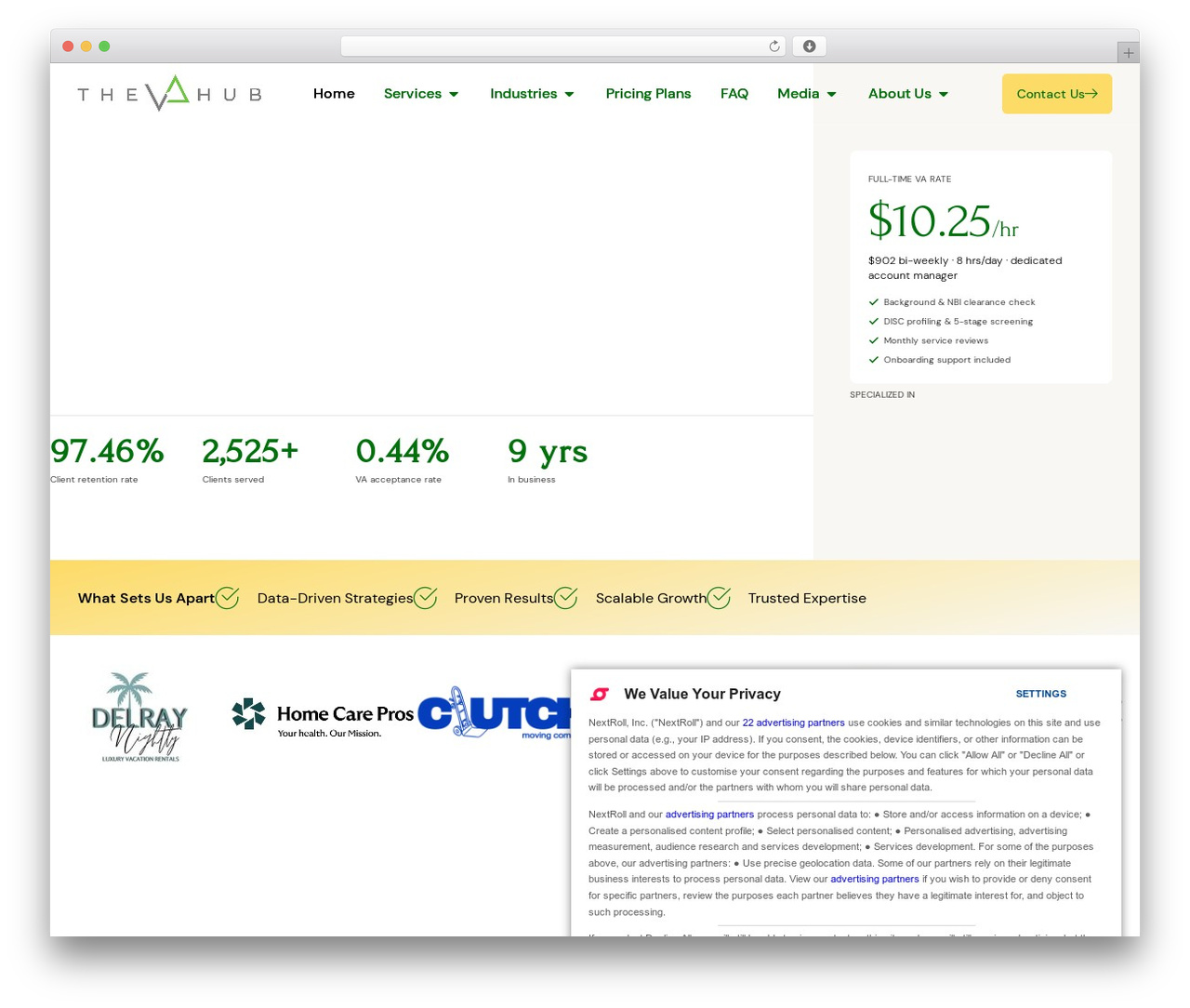Click checkmark icon after Proven Results
Viewport: 1190px width, 1008px height.
(x=566, y=598)
